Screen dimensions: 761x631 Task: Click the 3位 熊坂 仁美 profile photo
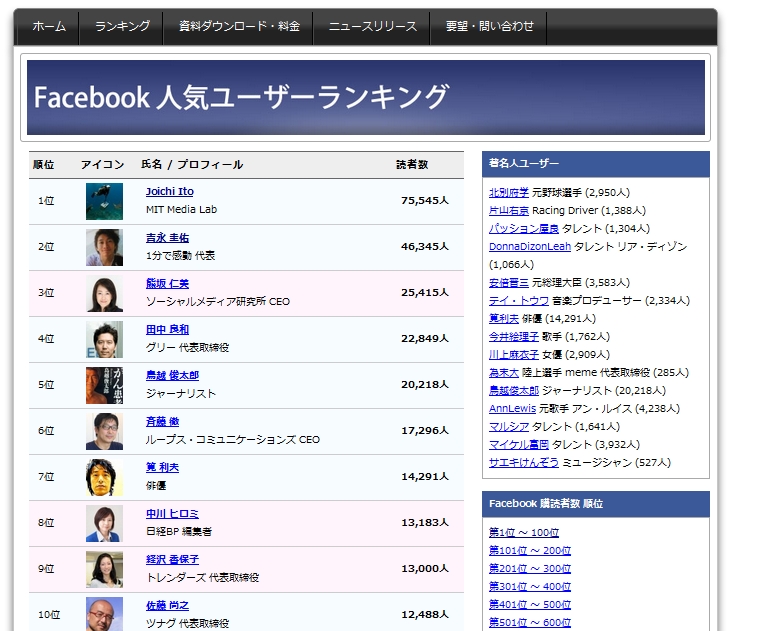pos(104,294)
